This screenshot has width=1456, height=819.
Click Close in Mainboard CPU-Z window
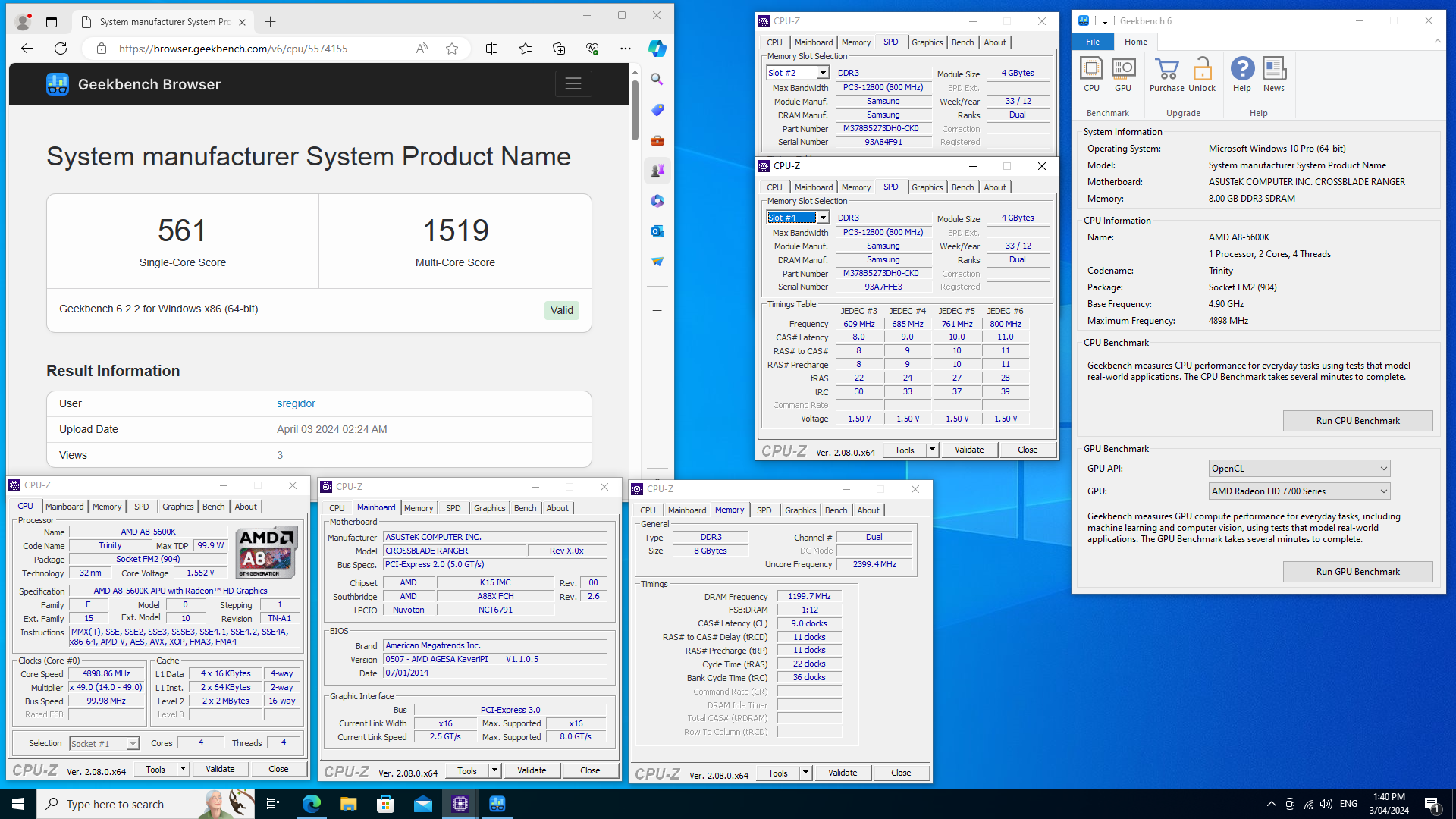590,771
